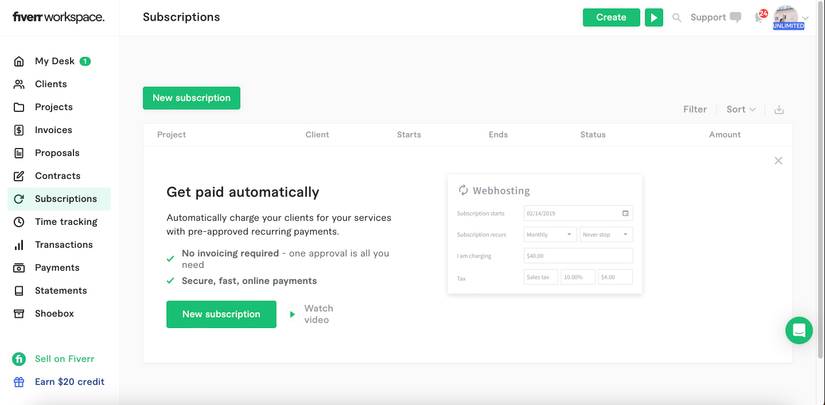Click the Shoebox archive icon
Viewport: 825px width, 405px height.
(x=19, y=313)
